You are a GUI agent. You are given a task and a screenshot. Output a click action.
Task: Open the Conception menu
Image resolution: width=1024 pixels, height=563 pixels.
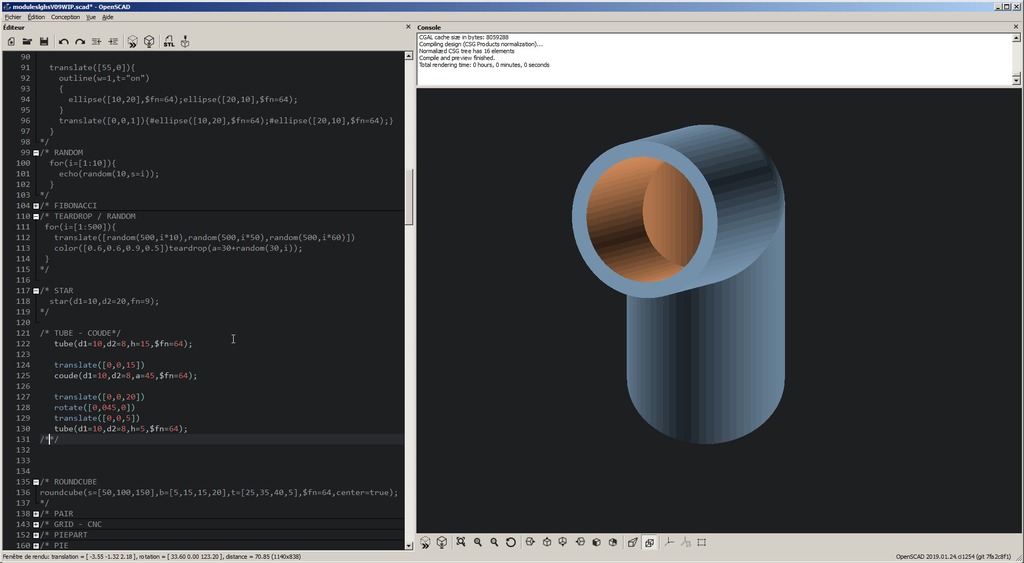click(65, 17)
